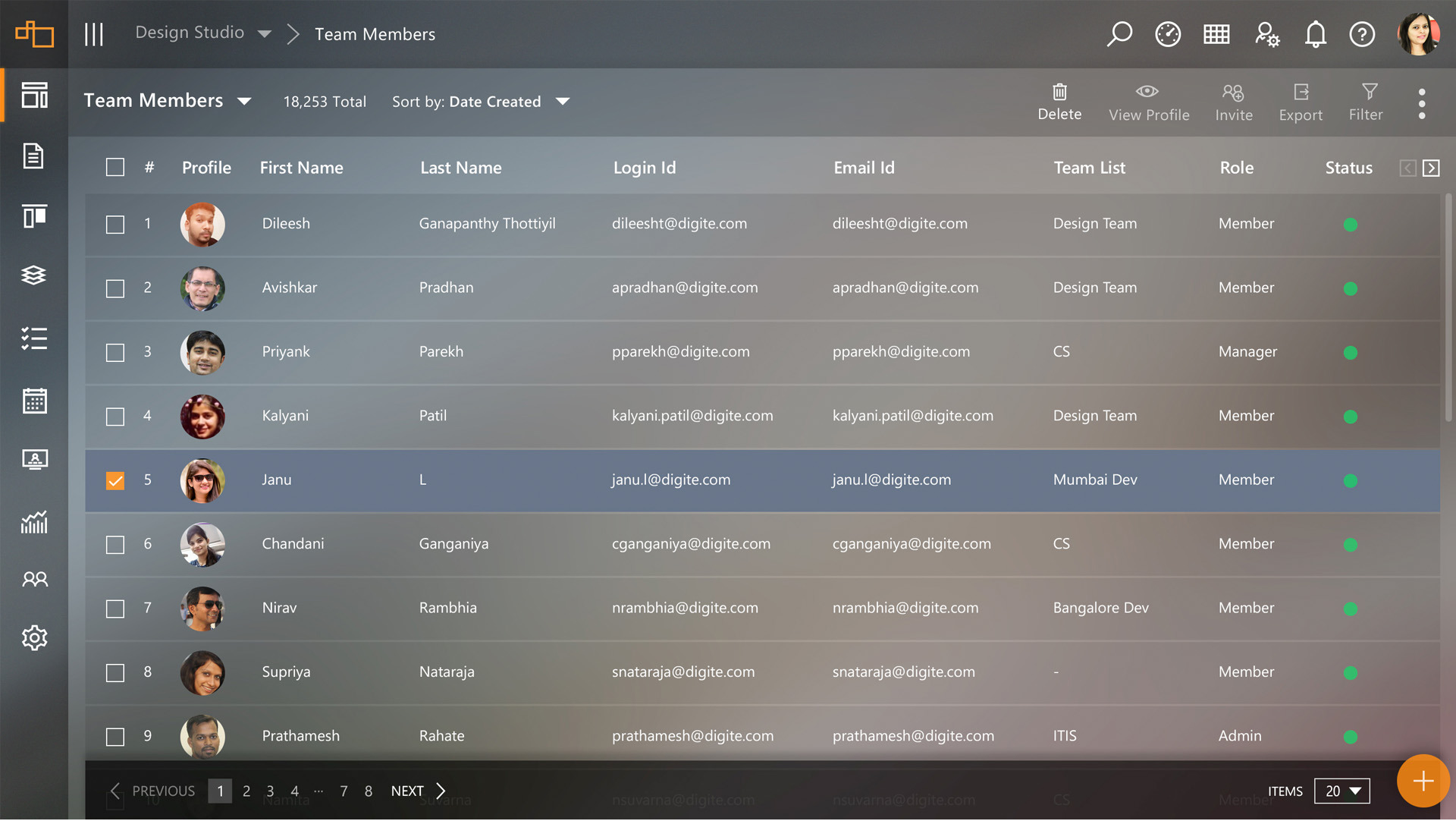Toggle the select-all header checkbox
The height and width of the screenshot is (821, 1456).
pyautogui.click(x=115, y=168)
